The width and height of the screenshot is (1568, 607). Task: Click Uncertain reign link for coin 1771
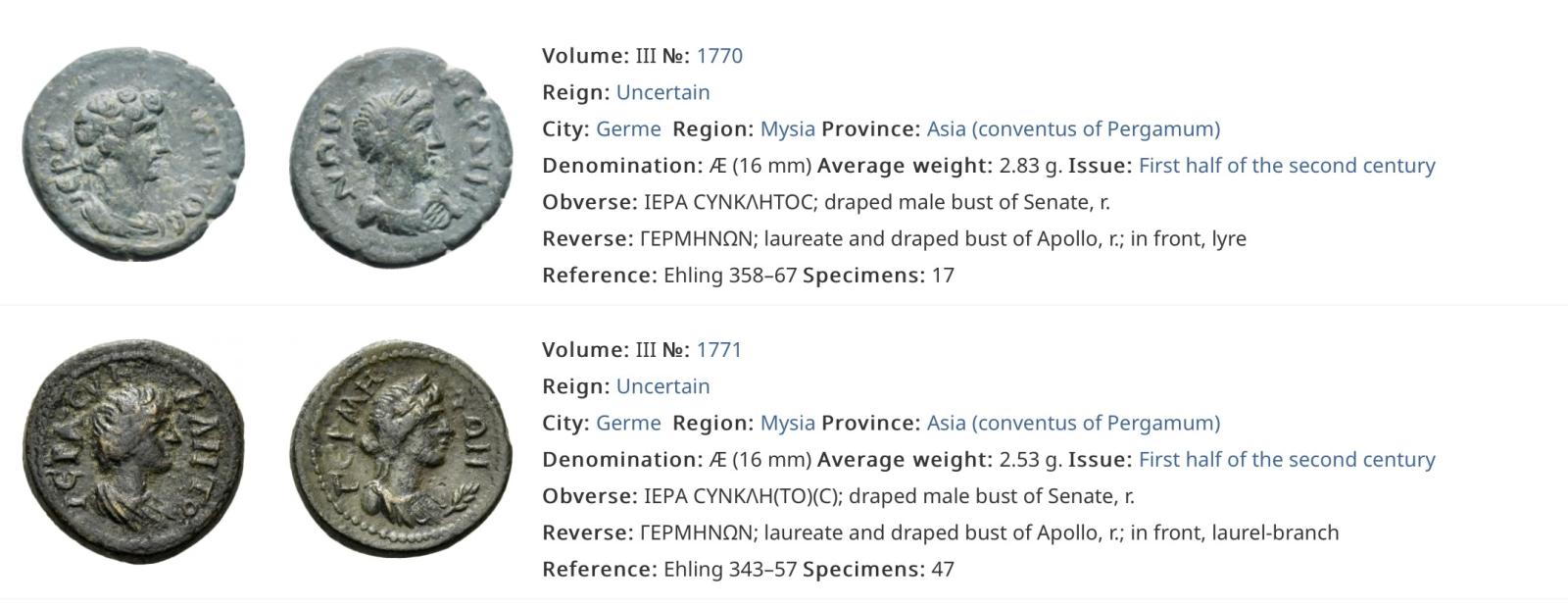[662, 386]
